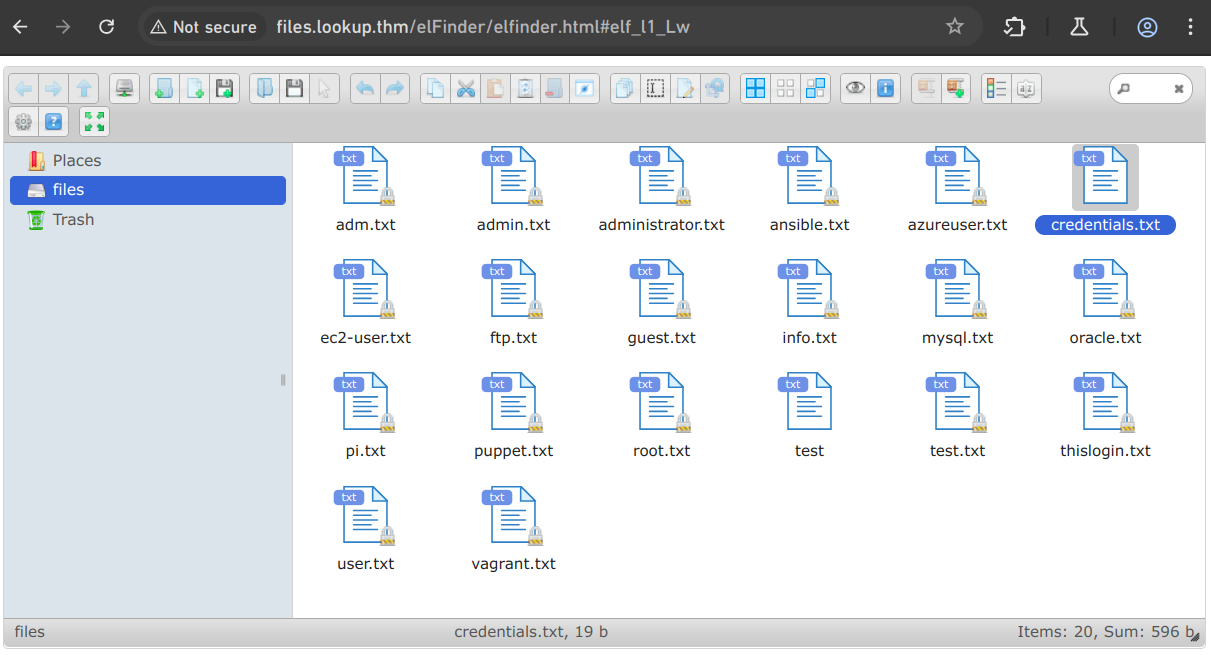Extract files from an archive

coord(926,89)
